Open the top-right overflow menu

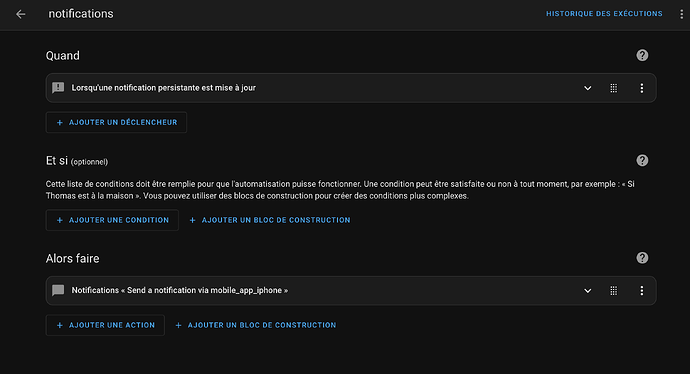coord(682,14)
